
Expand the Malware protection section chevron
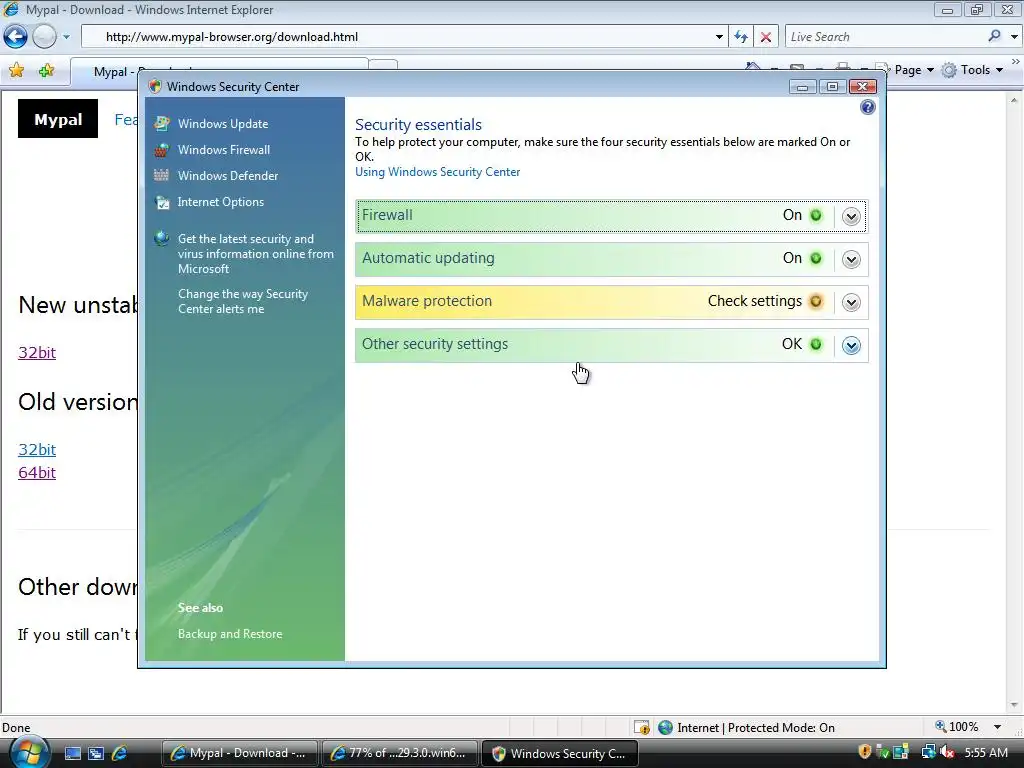(851, 302)
